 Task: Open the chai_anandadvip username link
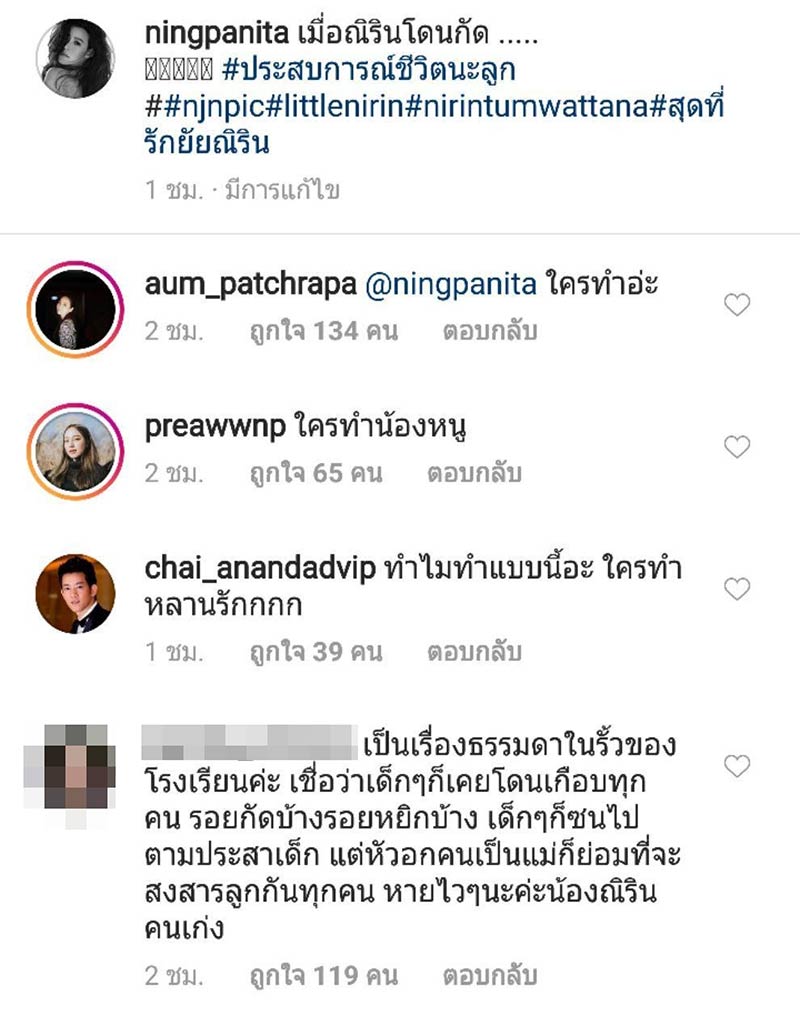coord(260,568)
